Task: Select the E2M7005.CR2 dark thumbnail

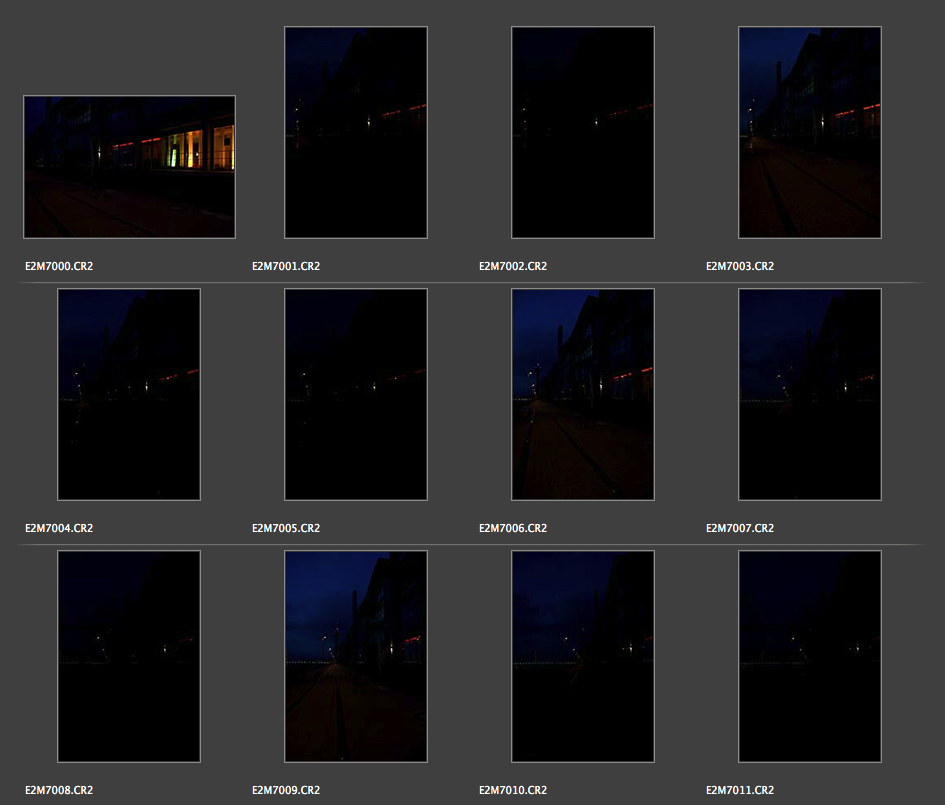Action: coord(356,394)
